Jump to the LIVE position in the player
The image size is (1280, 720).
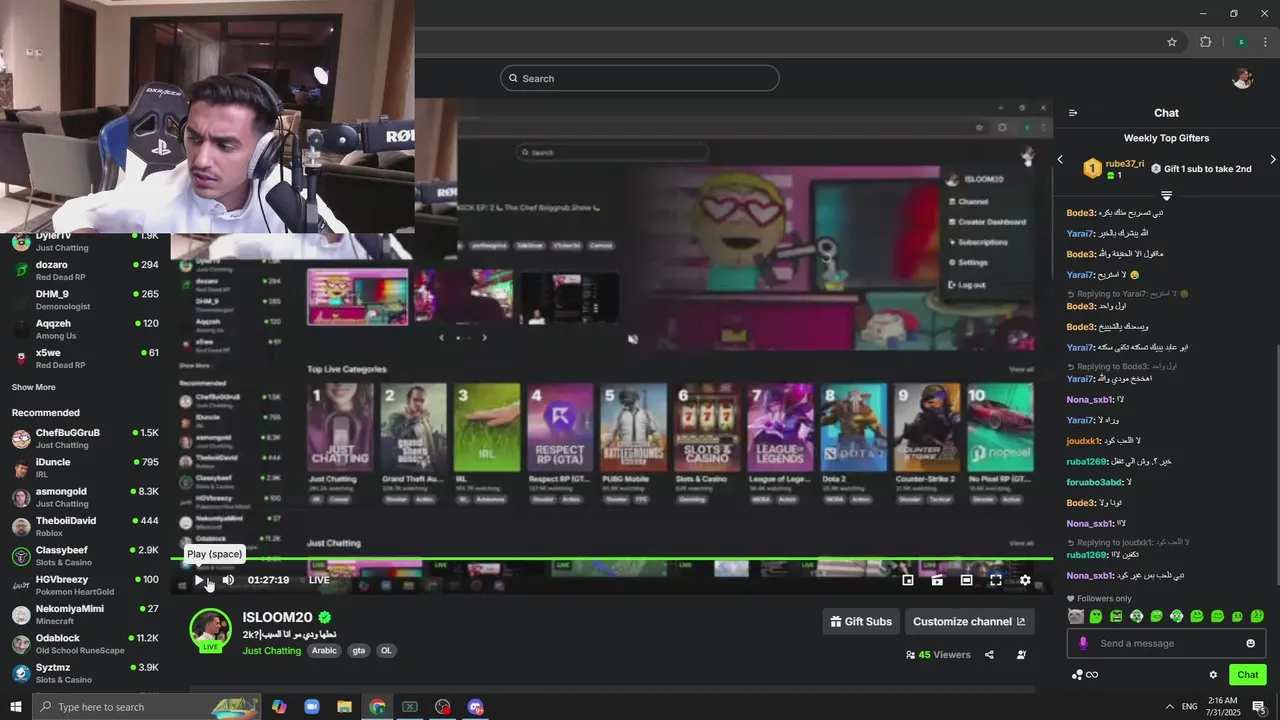(x=319, y=580)
